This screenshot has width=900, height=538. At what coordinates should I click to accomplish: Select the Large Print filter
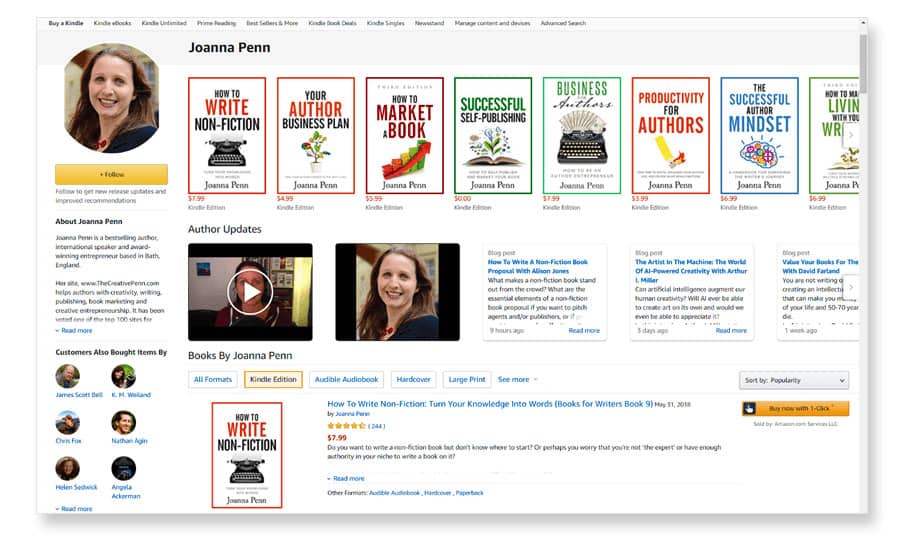[x=467, y=380]
